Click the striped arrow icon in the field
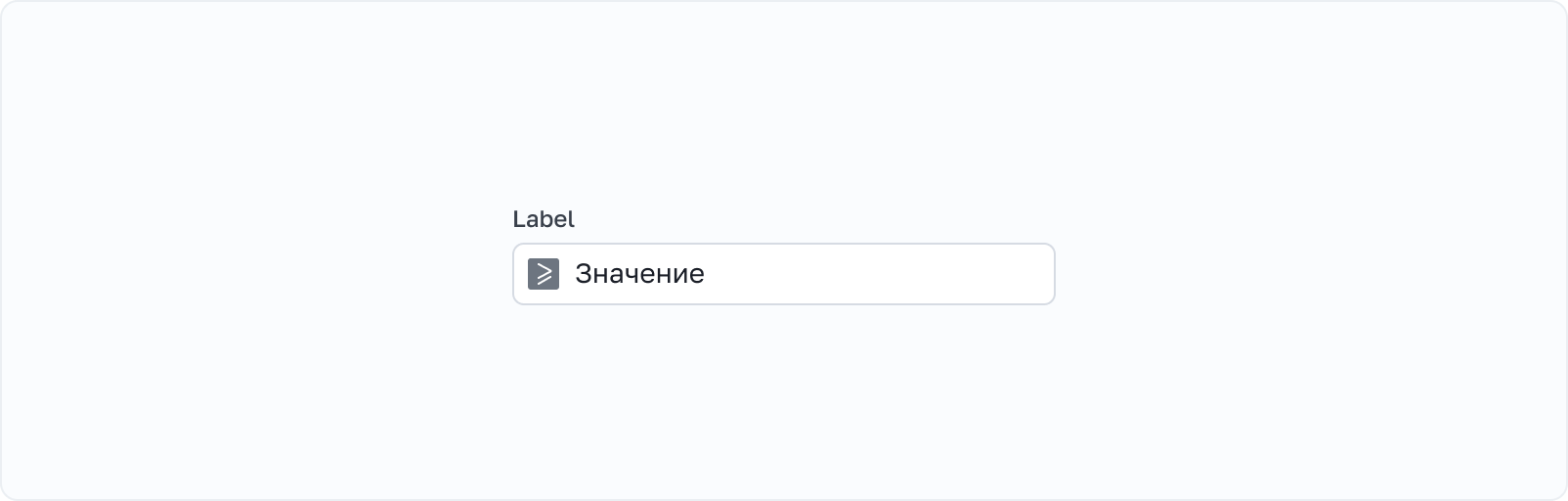 (x=544, y=274)
